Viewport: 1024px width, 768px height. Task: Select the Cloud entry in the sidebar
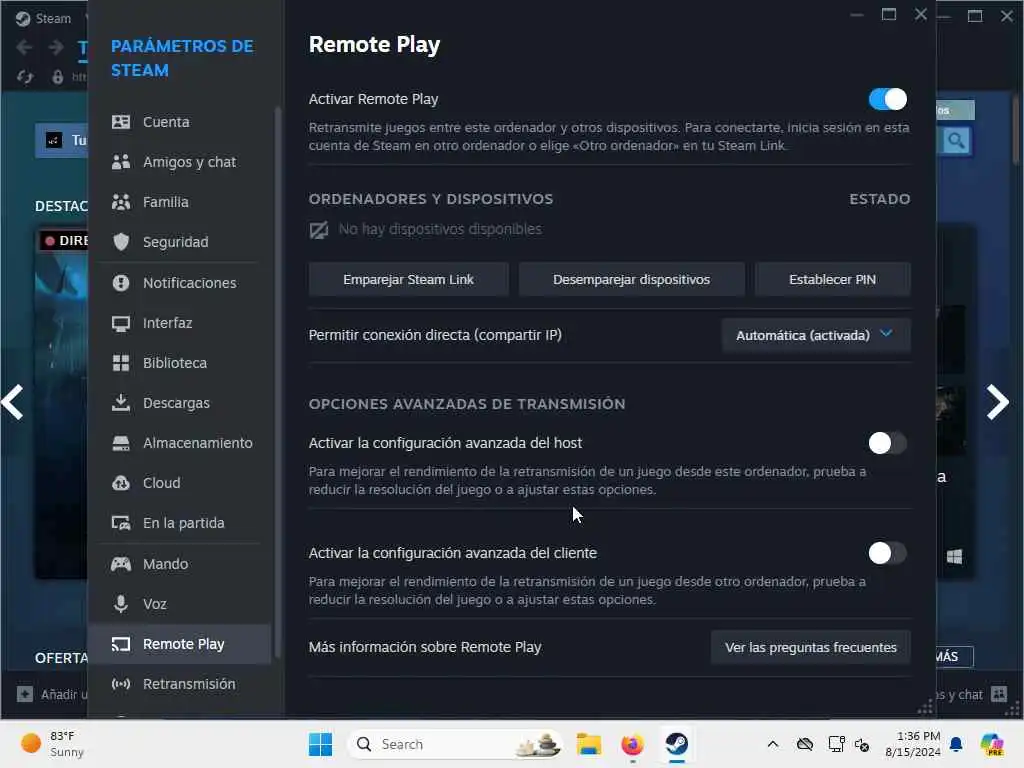(180, 483)
